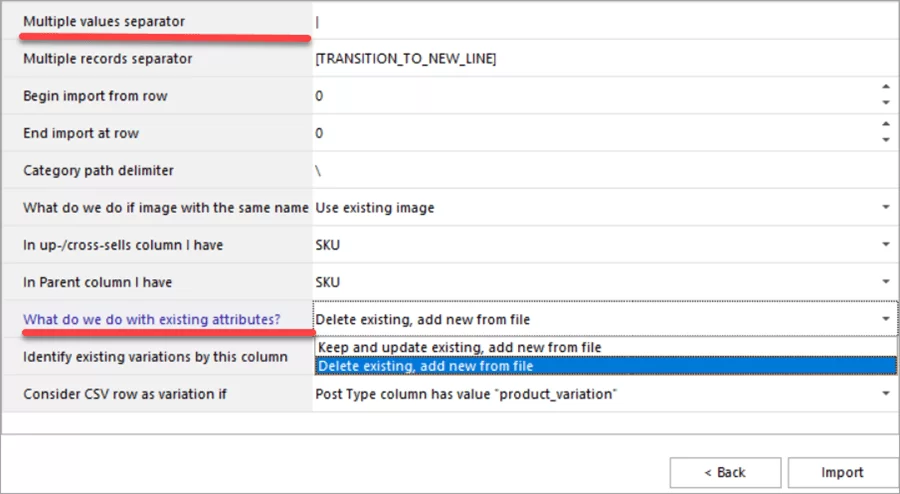The image size is (900, 494).
Task: Expand the same-name image handling dropdown
Action: [885, 207]
